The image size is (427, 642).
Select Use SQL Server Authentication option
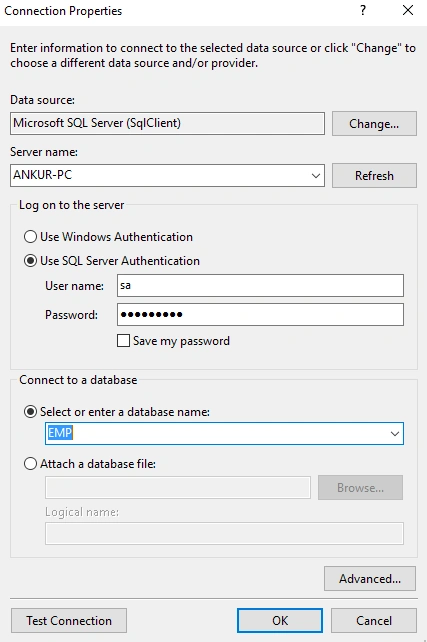30,261
